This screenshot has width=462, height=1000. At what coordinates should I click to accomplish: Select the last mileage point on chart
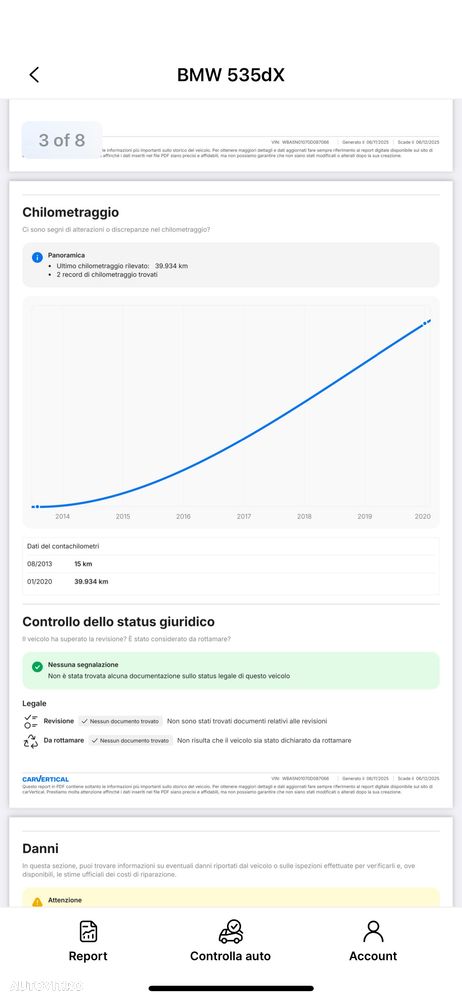427,322
